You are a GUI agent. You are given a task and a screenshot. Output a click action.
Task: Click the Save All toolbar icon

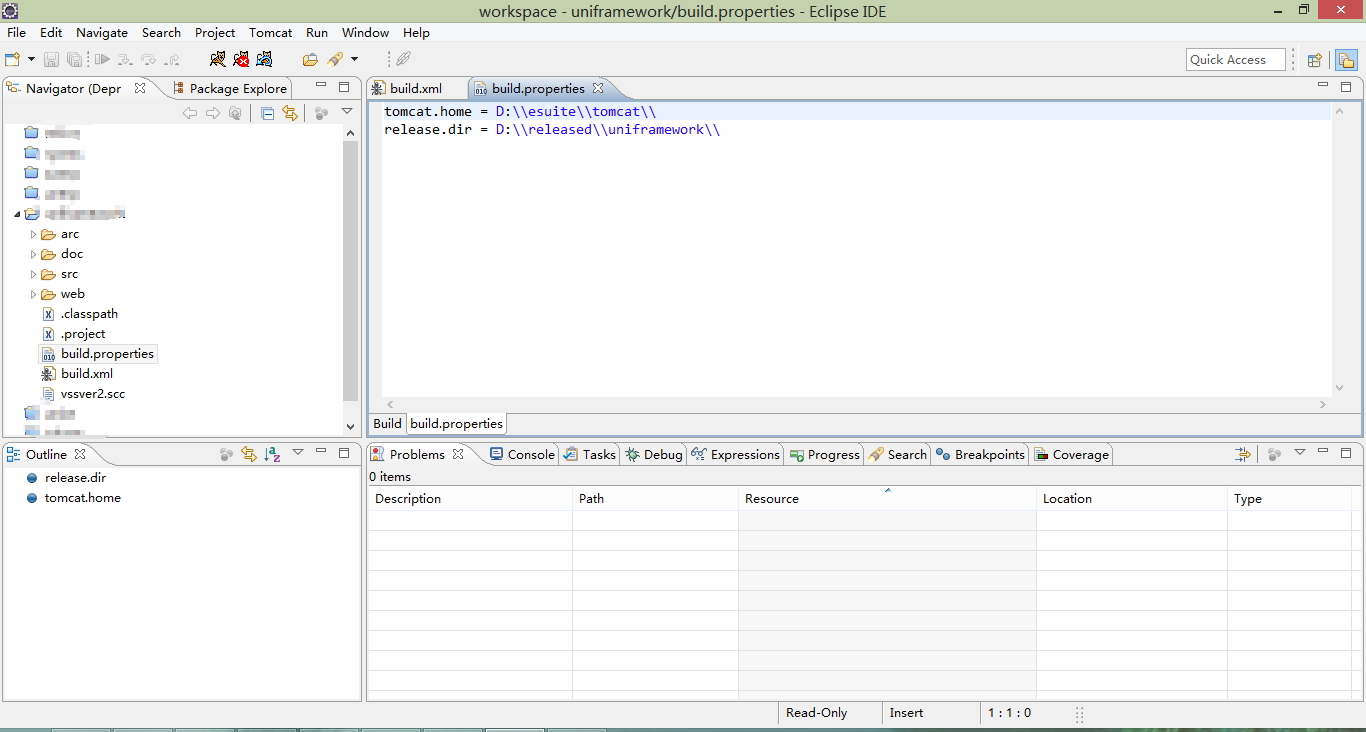73,60
